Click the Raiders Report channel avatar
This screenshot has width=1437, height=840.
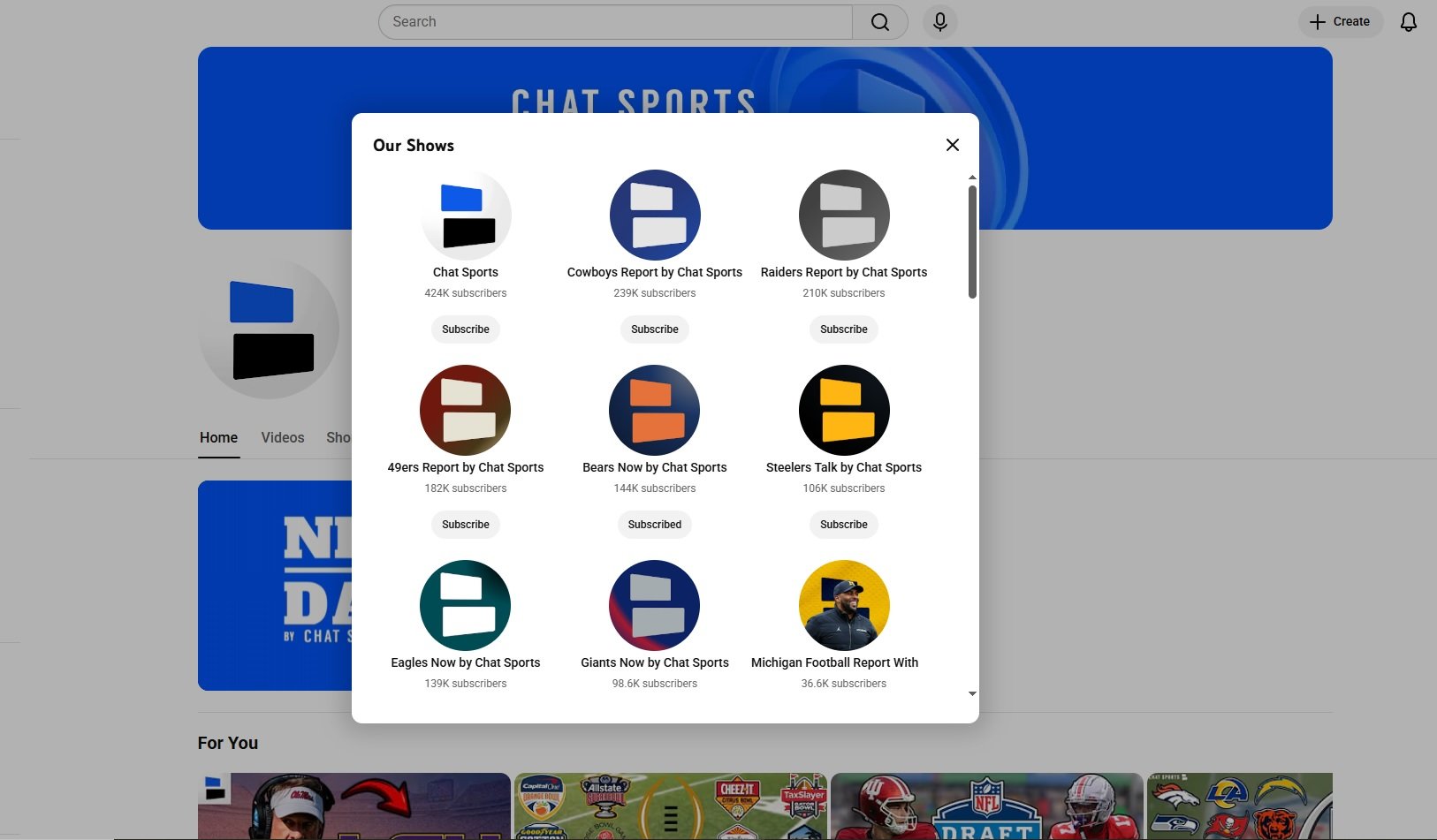843,215
